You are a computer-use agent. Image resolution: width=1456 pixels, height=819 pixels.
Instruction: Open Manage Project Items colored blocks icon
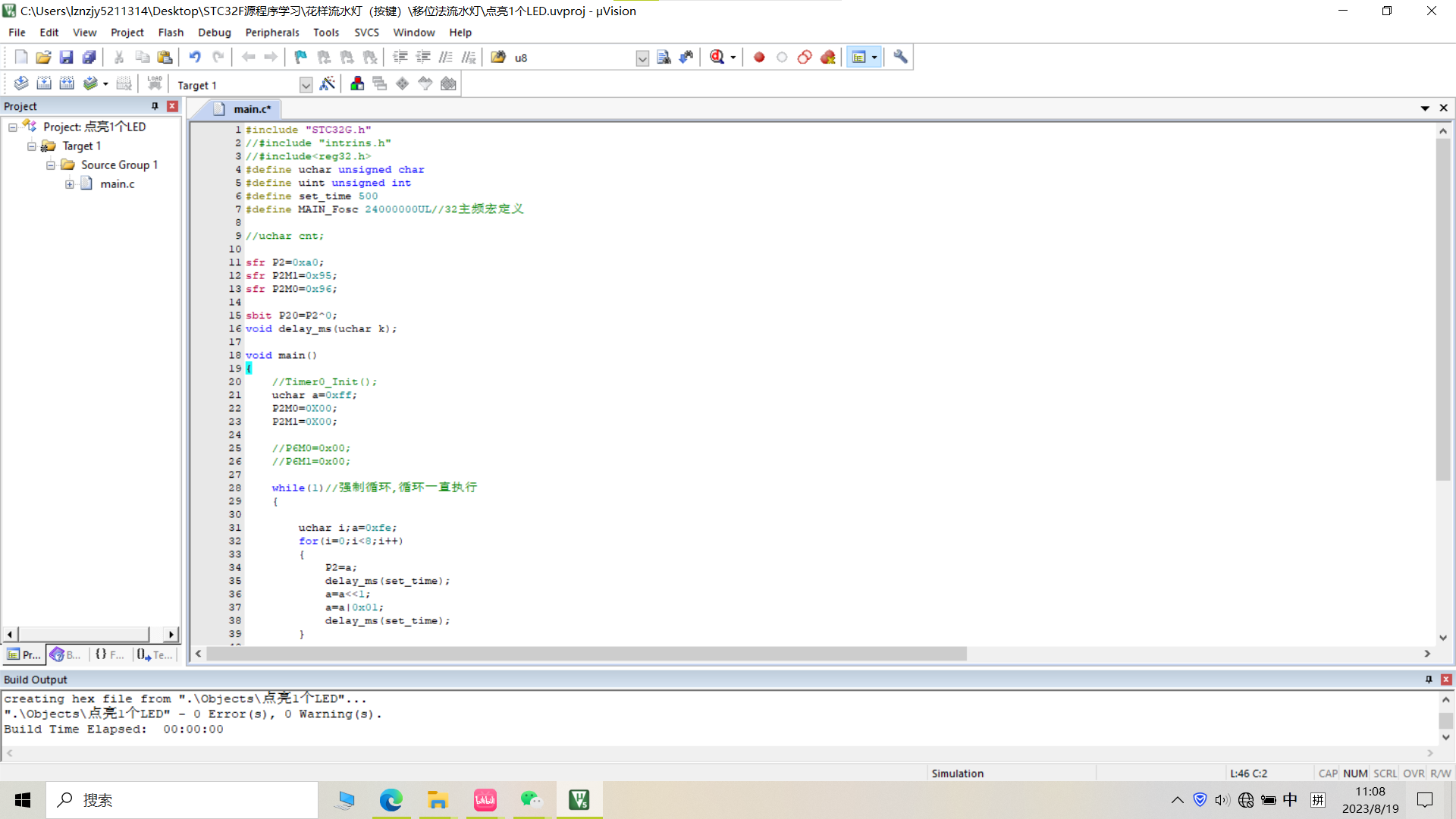pos(357,83)
